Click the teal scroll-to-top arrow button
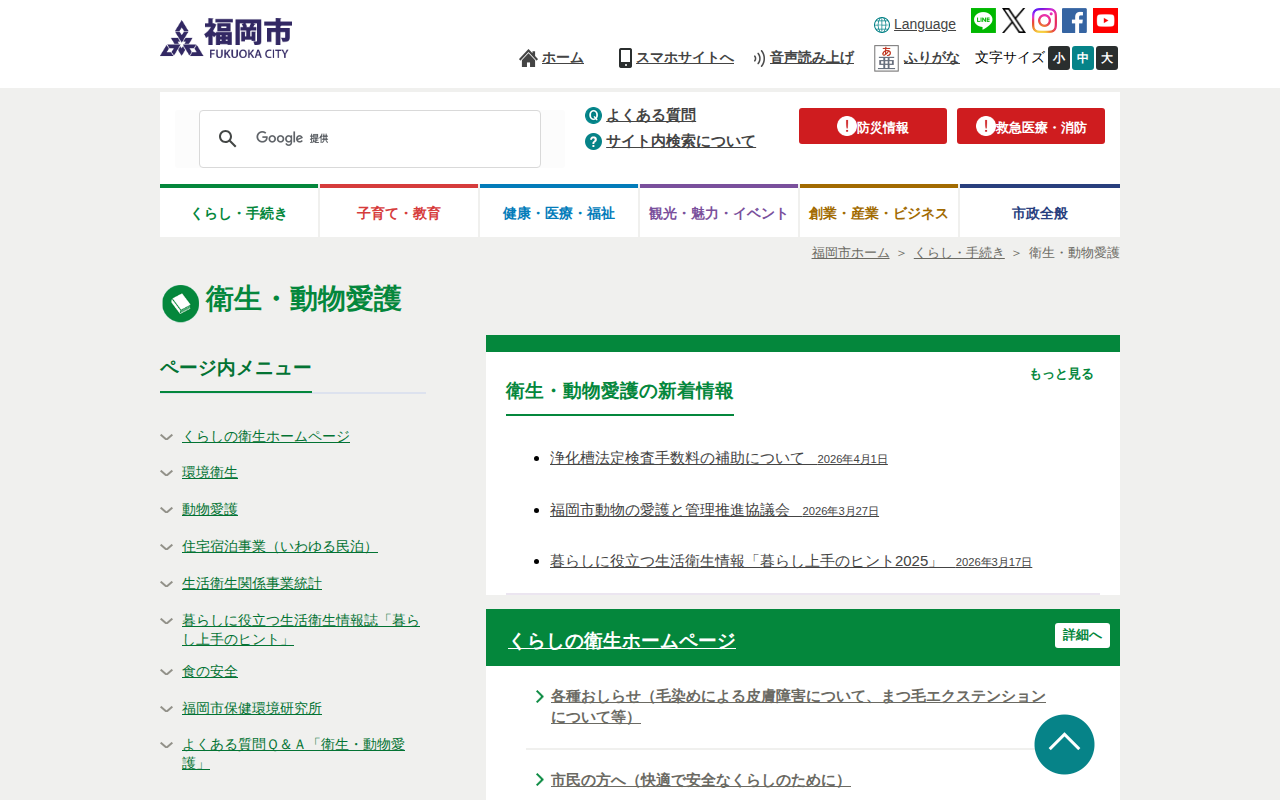This screenshot has width=1280, height=800. (1064, 744)
